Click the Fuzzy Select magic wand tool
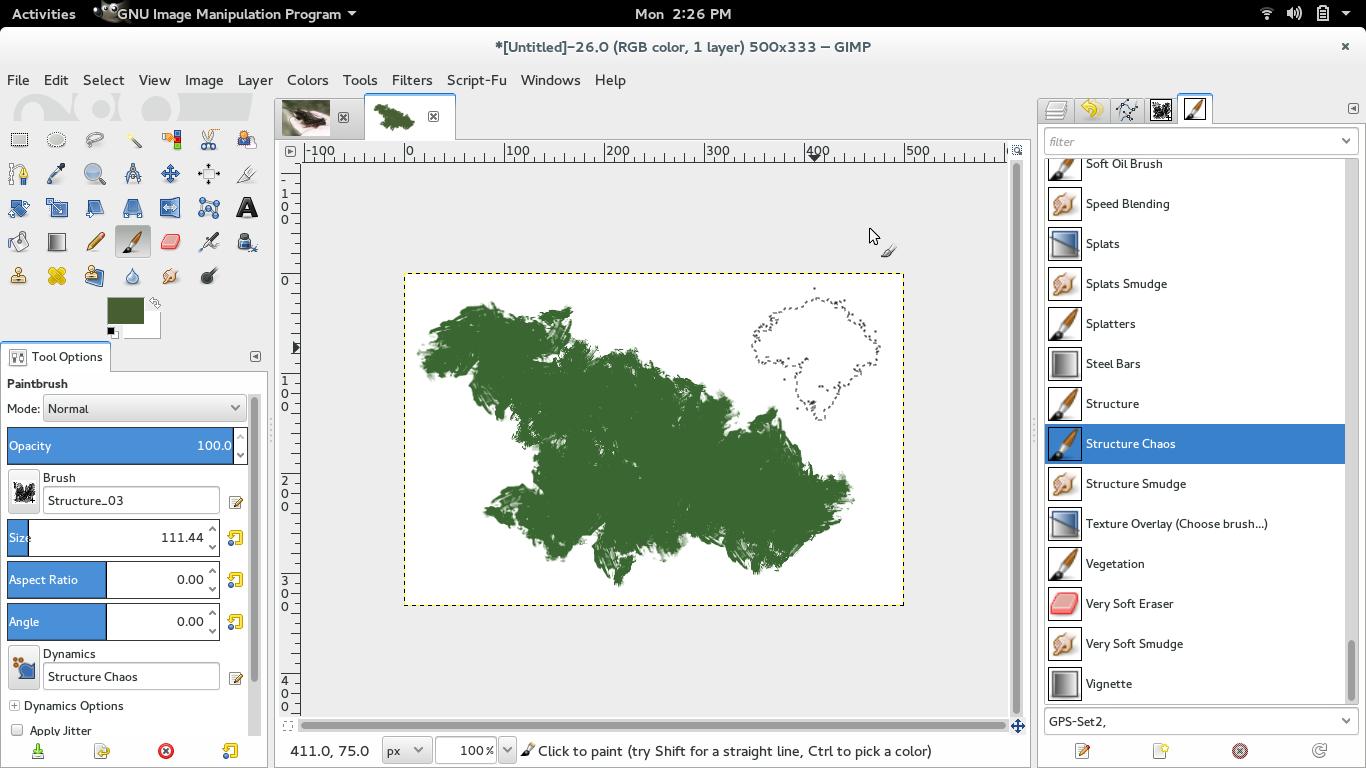This screenshot has height=768, width=1366. click(x=133, y=140)
